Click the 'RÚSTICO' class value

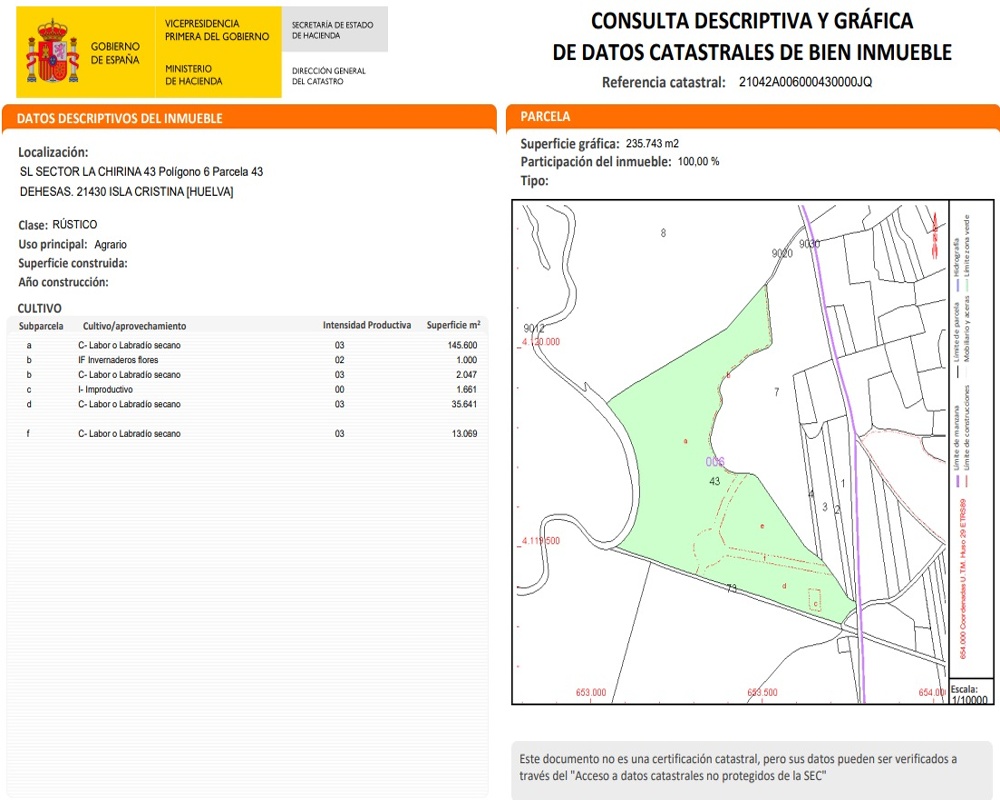pyautogui.click(x=75, y=225)
